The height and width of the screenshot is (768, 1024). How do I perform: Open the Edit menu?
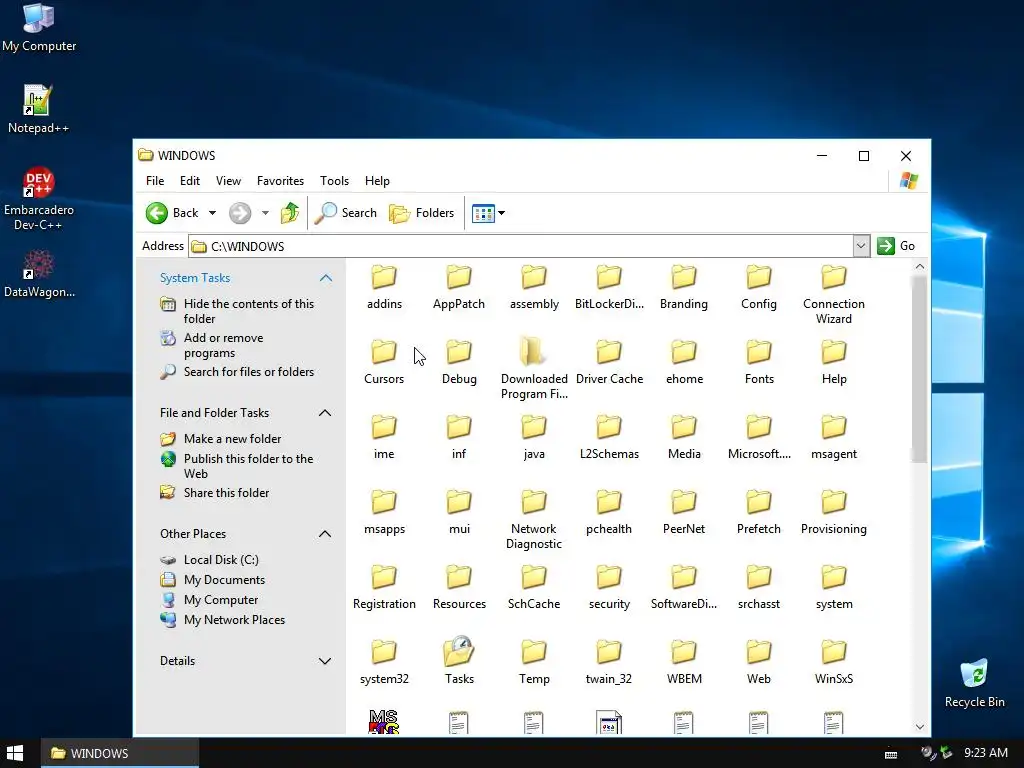190,181
